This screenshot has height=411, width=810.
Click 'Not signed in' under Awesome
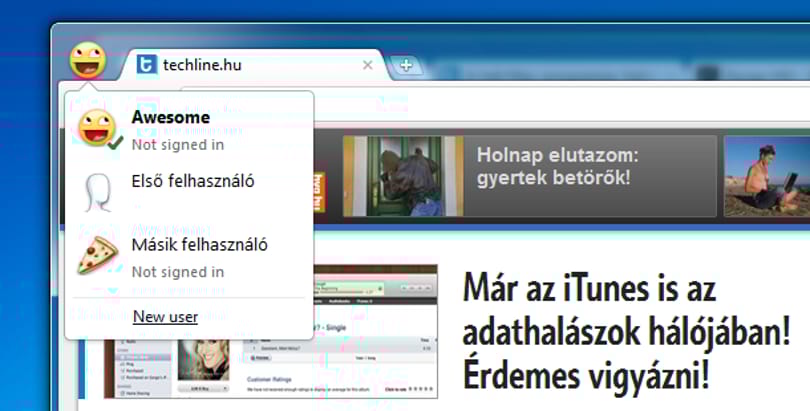[178, 145]
